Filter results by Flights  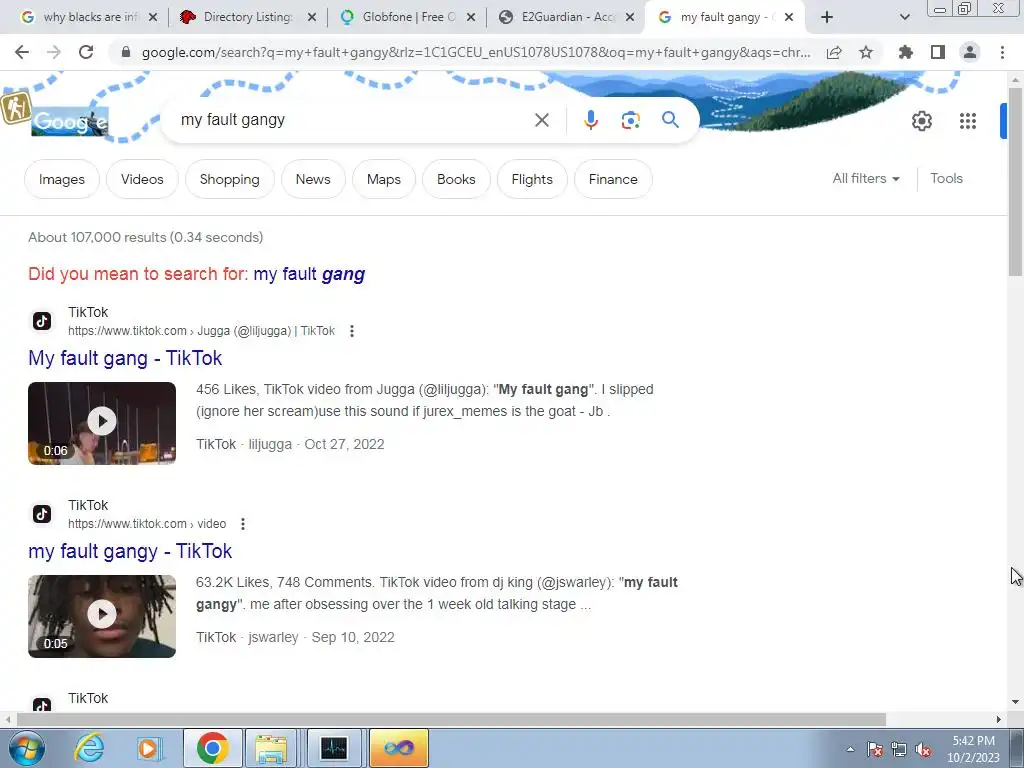tap(532, 179)
